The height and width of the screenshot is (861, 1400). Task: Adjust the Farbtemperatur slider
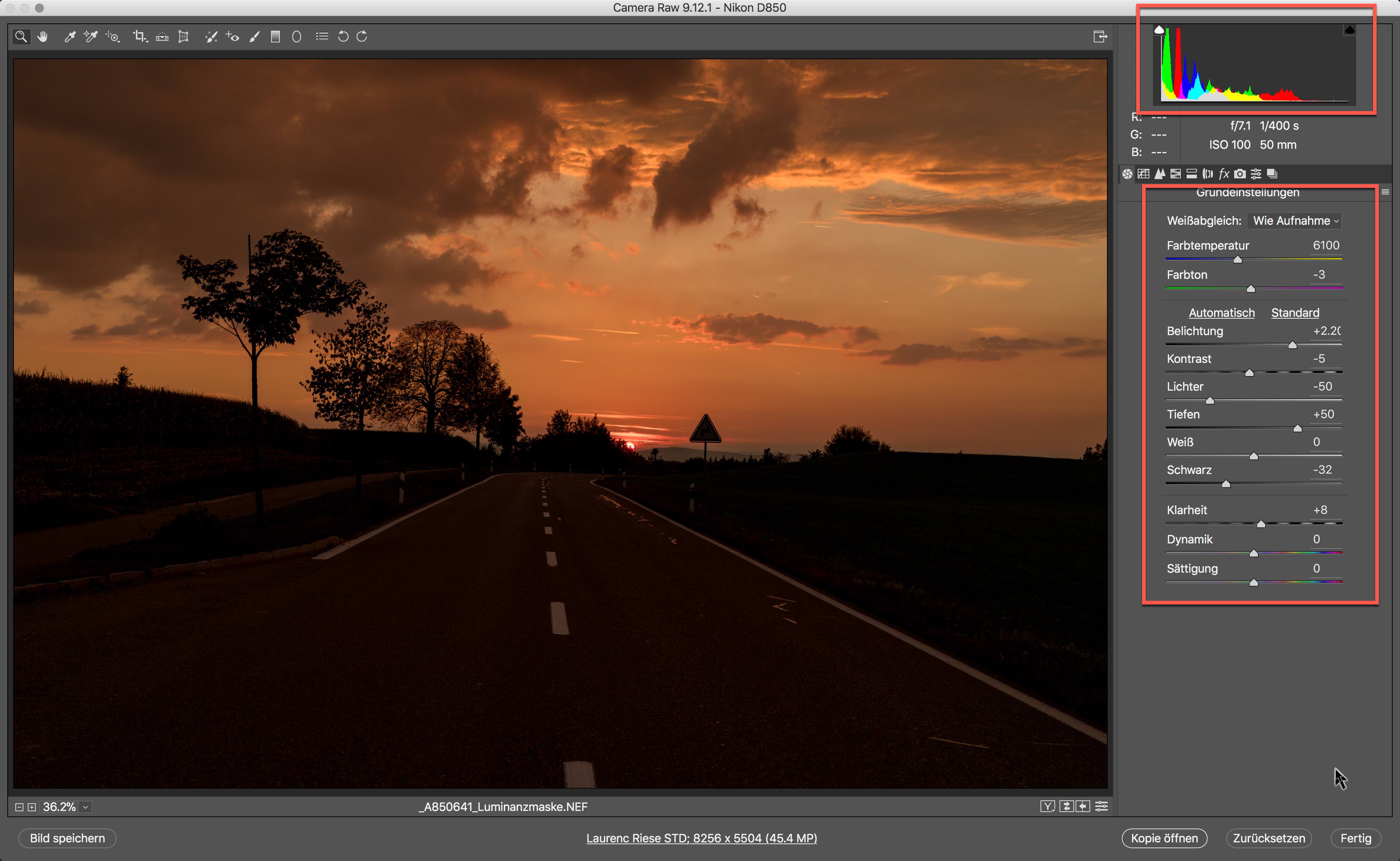coord(1238,260)
